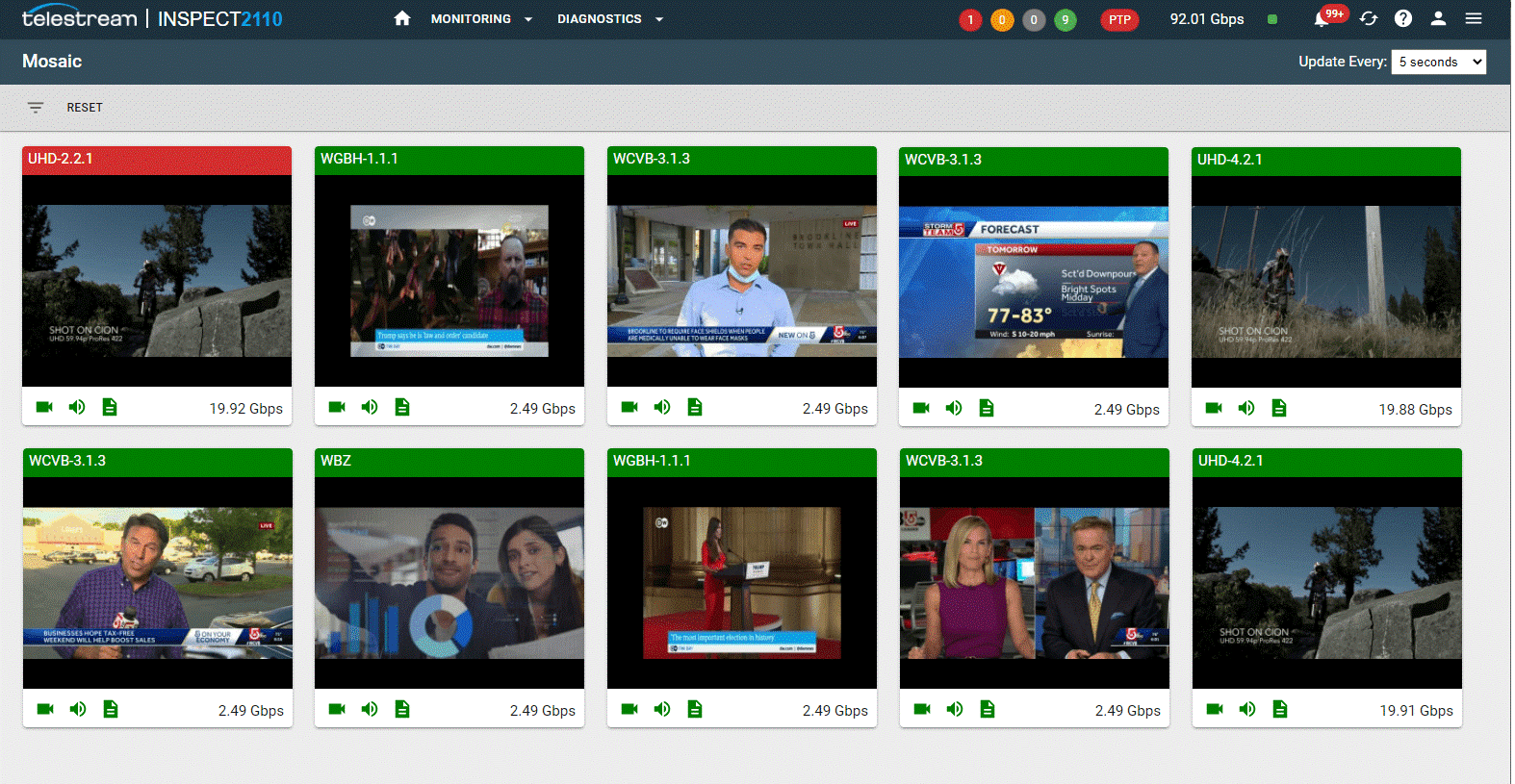Click the orange warning badge showing 0
Screen dimensions: 1515x784
tap(1002, 19)
